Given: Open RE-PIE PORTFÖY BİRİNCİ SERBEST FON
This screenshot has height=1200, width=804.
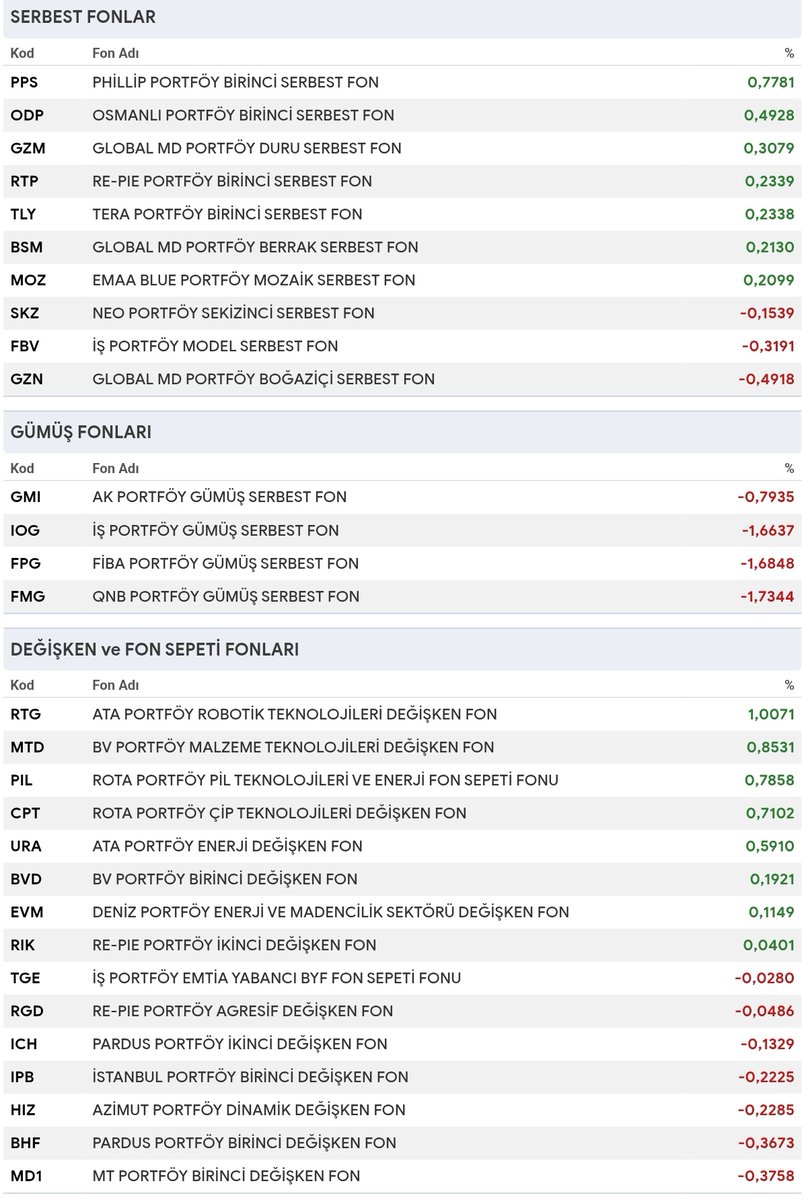Looking at the screenshot, I should click(232, 181).
